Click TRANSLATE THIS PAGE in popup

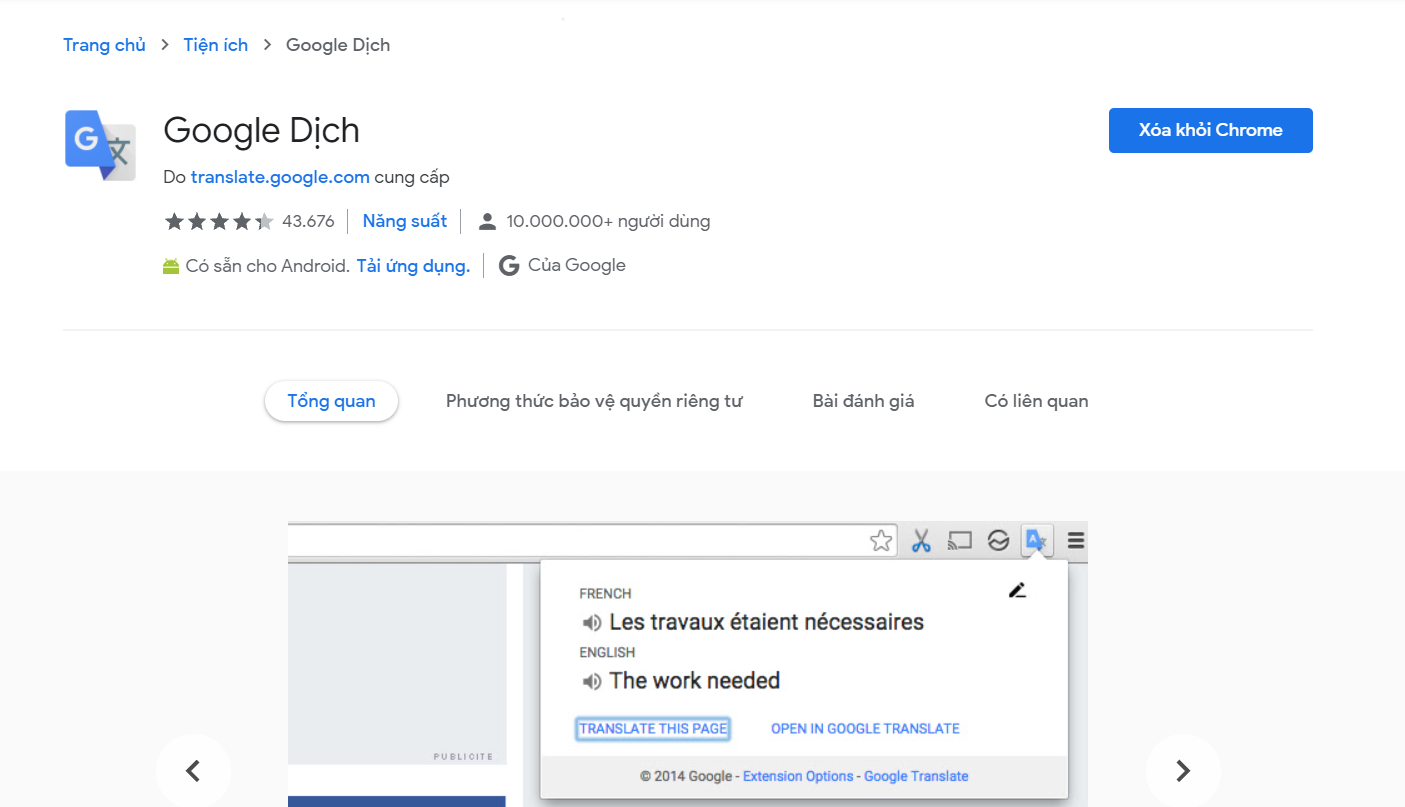coord(653,729)
